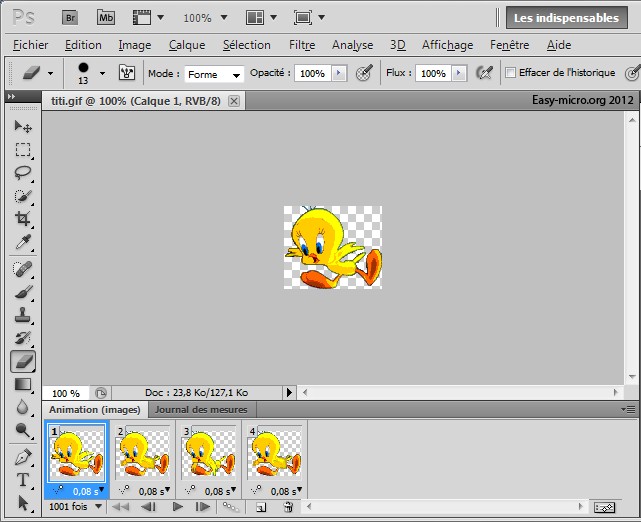Choose the Spot Healing Brush tool
Image resolution: width=641 pixels, height=522 pixels.
tap(23, 269)
